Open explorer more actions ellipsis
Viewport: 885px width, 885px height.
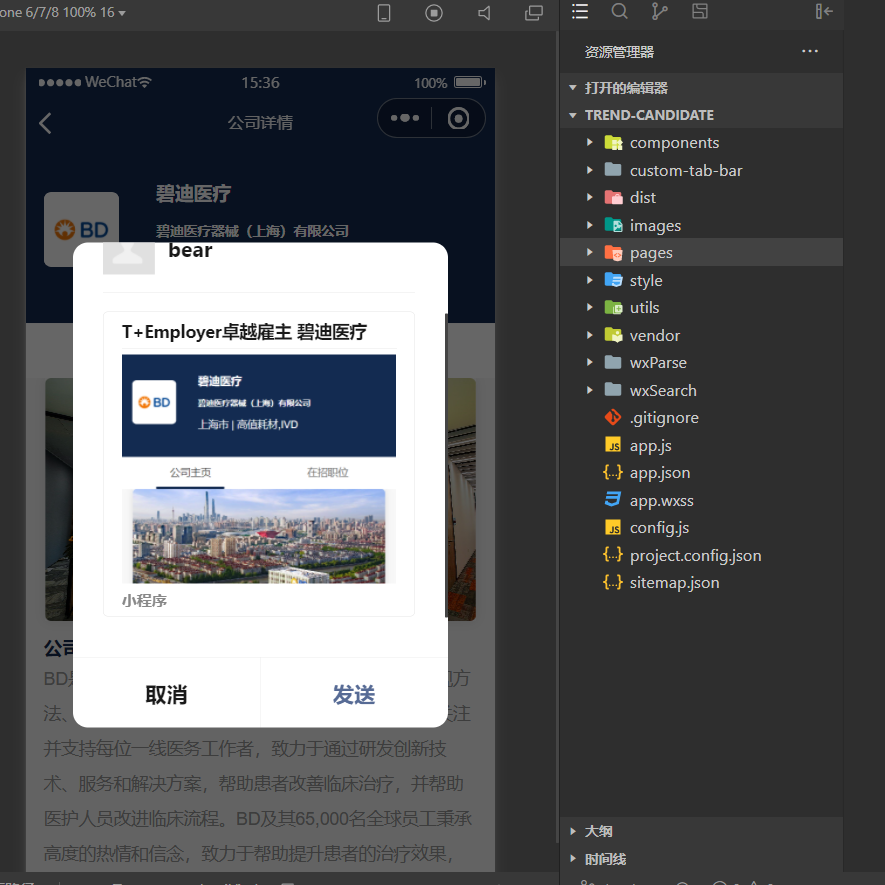tap(810, 51)
